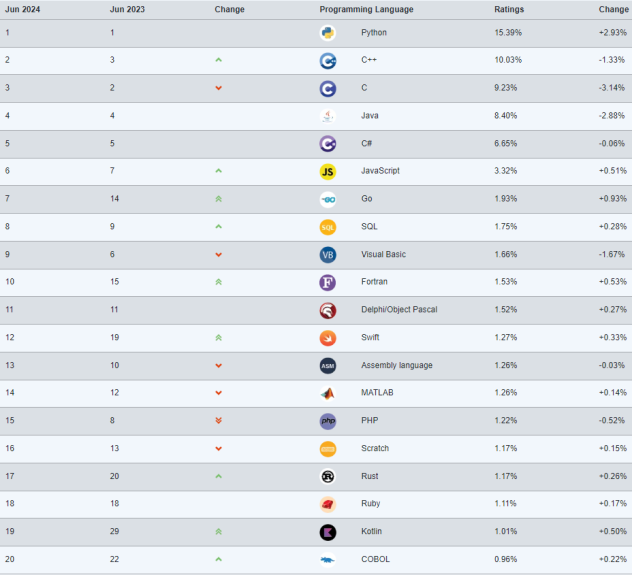Click the SQL database icon
Image resolution: width=632 pixels, height=575 pixels.
[x=327, y=227]
